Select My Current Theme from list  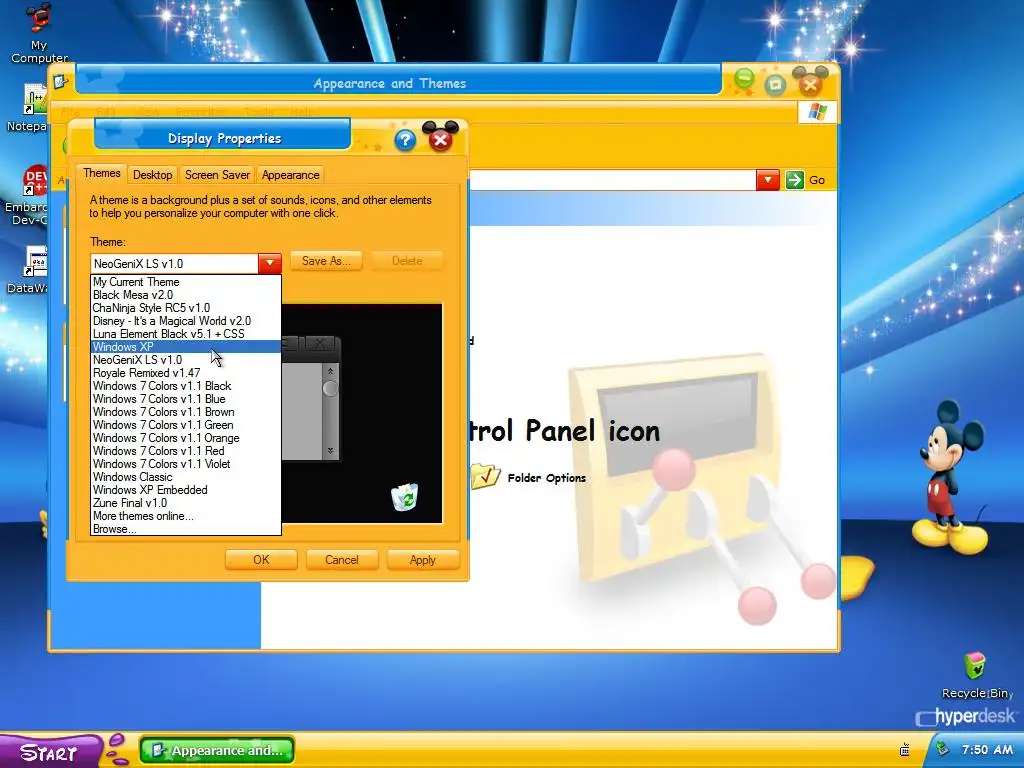(x=186, y=281)
